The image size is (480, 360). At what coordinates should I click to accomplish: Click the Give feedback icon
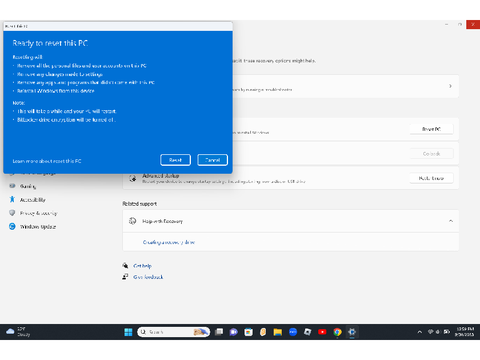(x=125, y=277)
